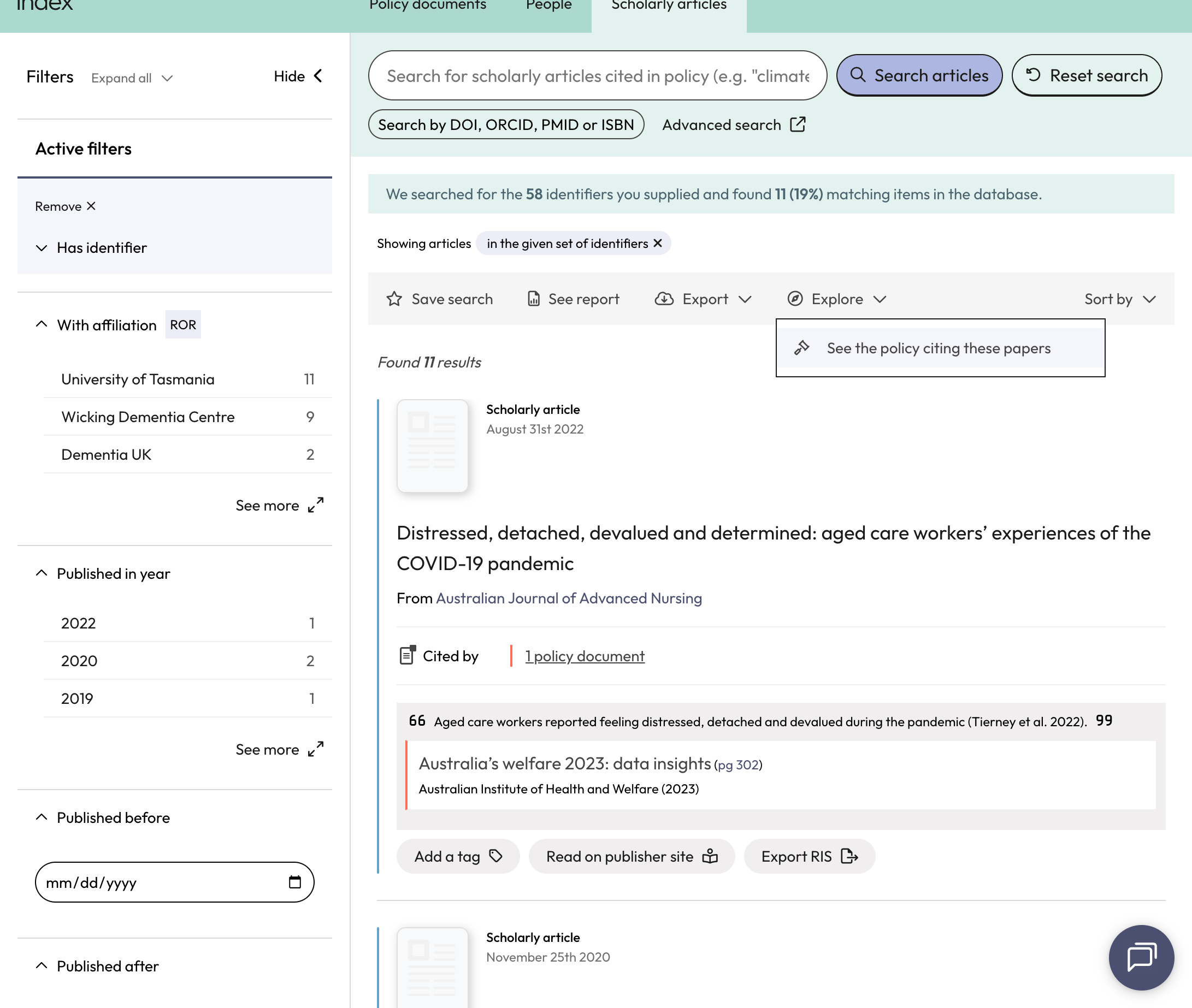Click the Reset search button
The width and height of the screenshot is (1192, 1008).
(x=1086, y=75)
